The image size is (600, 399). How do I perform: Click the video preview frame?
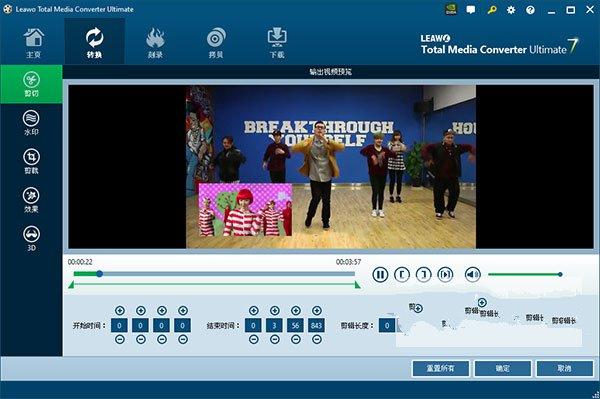point(331,167)
